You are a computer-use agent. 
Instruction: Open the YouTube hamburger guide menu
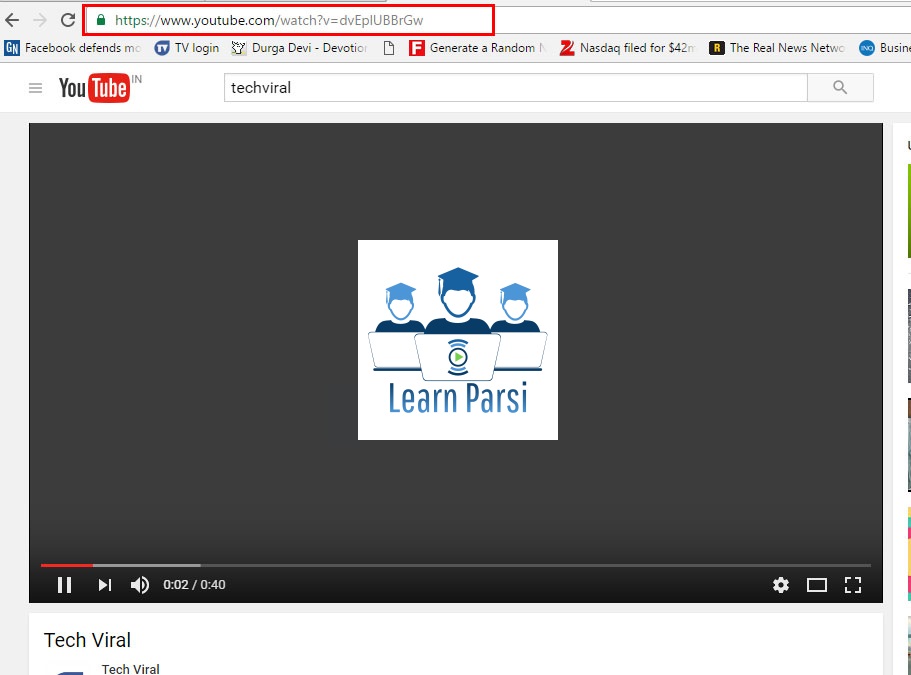pos(35,88)
